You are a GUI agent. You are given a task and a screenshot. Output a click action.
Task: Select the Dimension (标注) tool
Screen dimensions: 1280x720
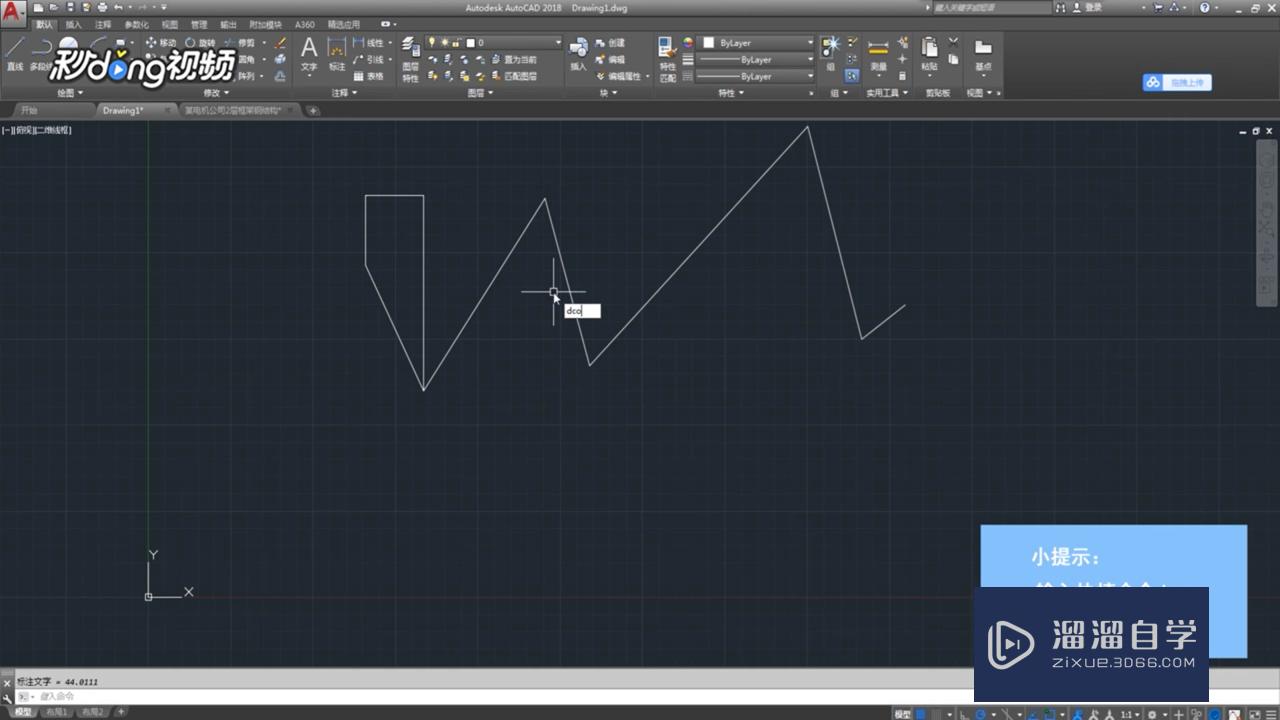pyautogui.click(x=337, y=54)
